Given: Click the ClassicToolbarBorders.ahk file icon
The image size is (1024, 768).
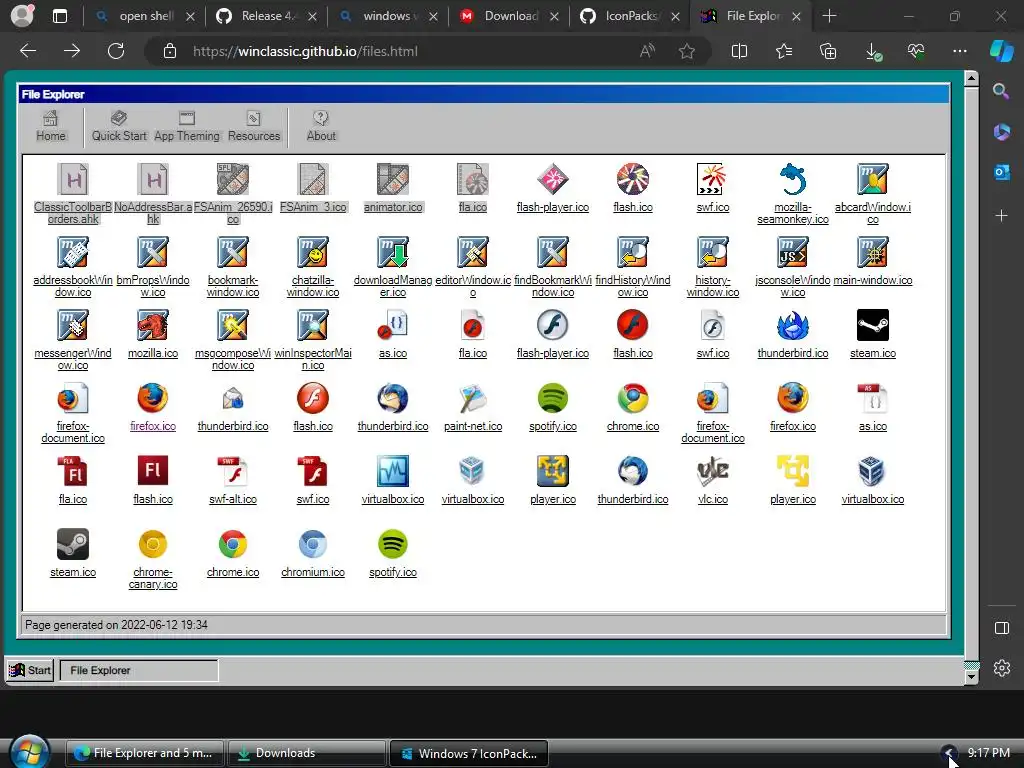Looking at the screenshot, I should point(72,179).
